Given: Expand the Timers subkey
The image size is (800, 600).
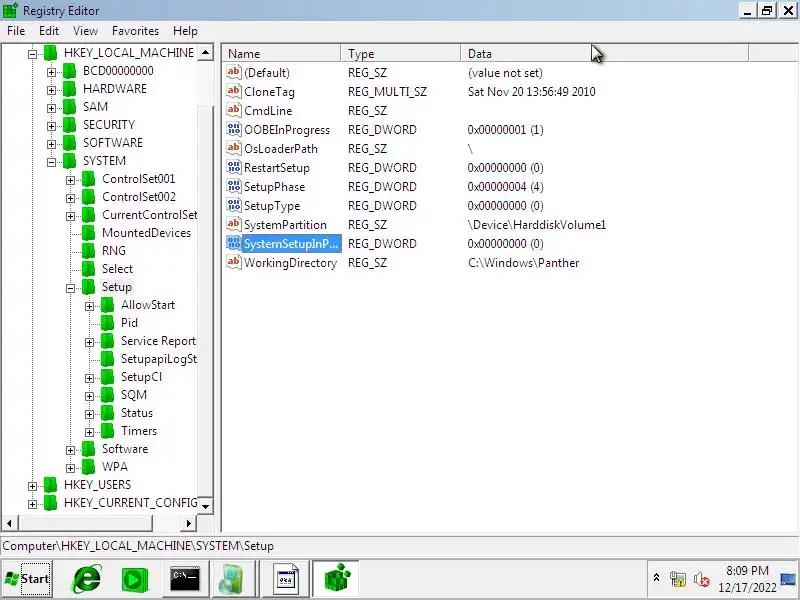Looking at the screenshot, I should [89, 432].
